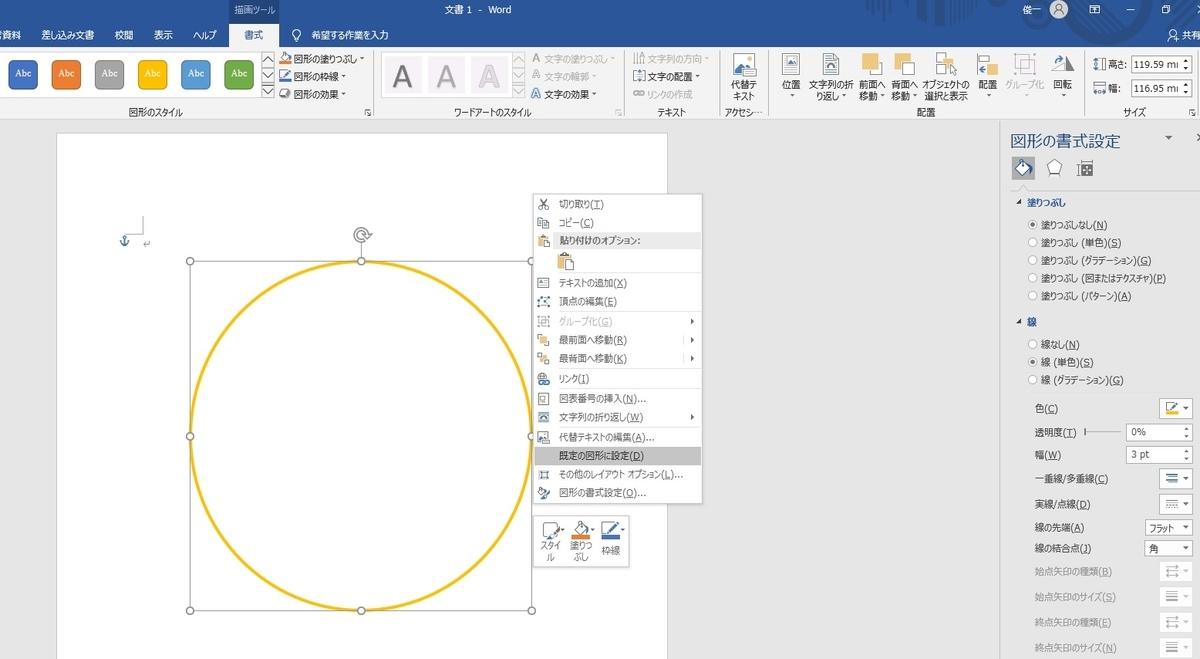Click 前面へ移動 ribbon icon
Image resolution: width=1200 pixels, height=659 pixels.
pos(872,76)
